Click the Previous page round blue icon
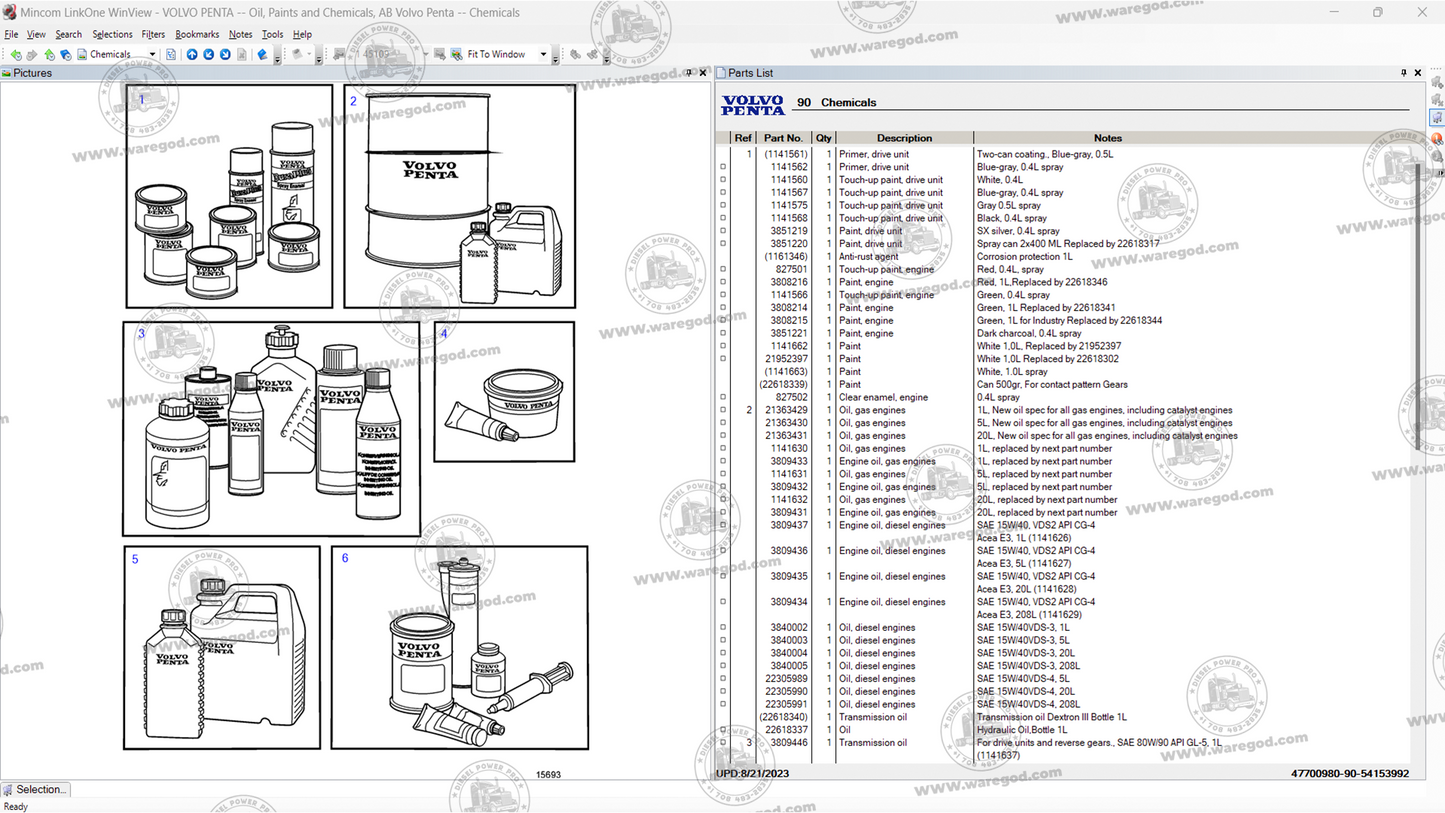Viewport: 1445px width, 813px height. [x=208, y=54]
